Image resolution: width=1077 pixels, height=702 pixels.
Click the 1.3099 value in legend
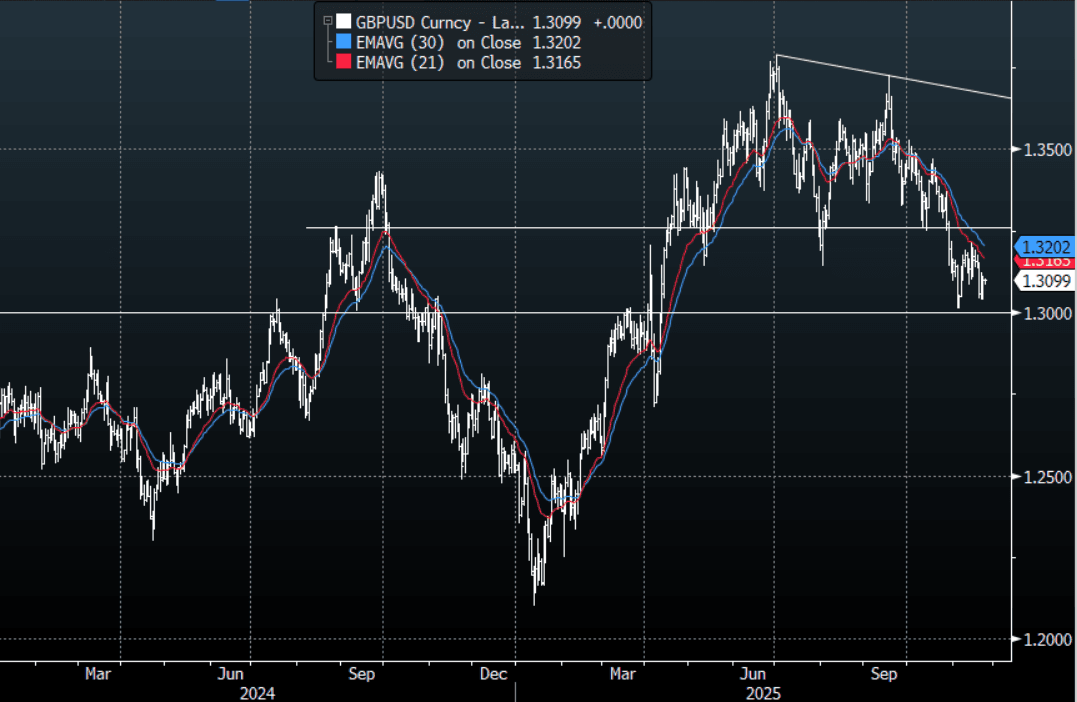[557, 23]
